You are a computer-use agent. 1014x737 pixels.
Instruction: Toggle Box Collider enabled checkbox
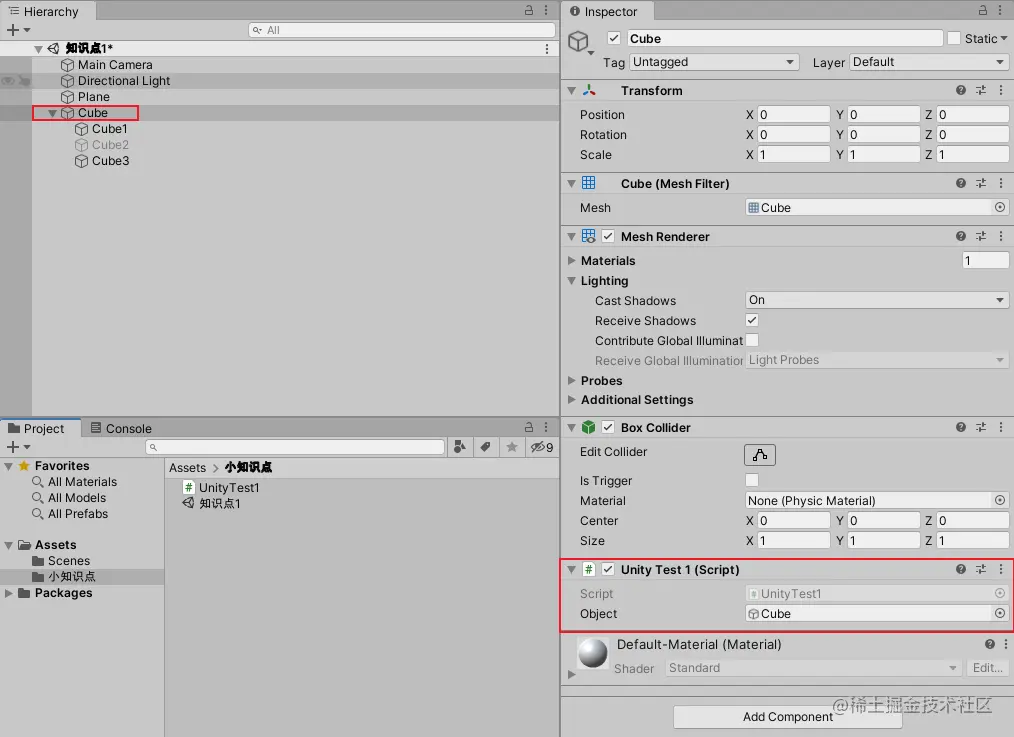tap(608, 427)
